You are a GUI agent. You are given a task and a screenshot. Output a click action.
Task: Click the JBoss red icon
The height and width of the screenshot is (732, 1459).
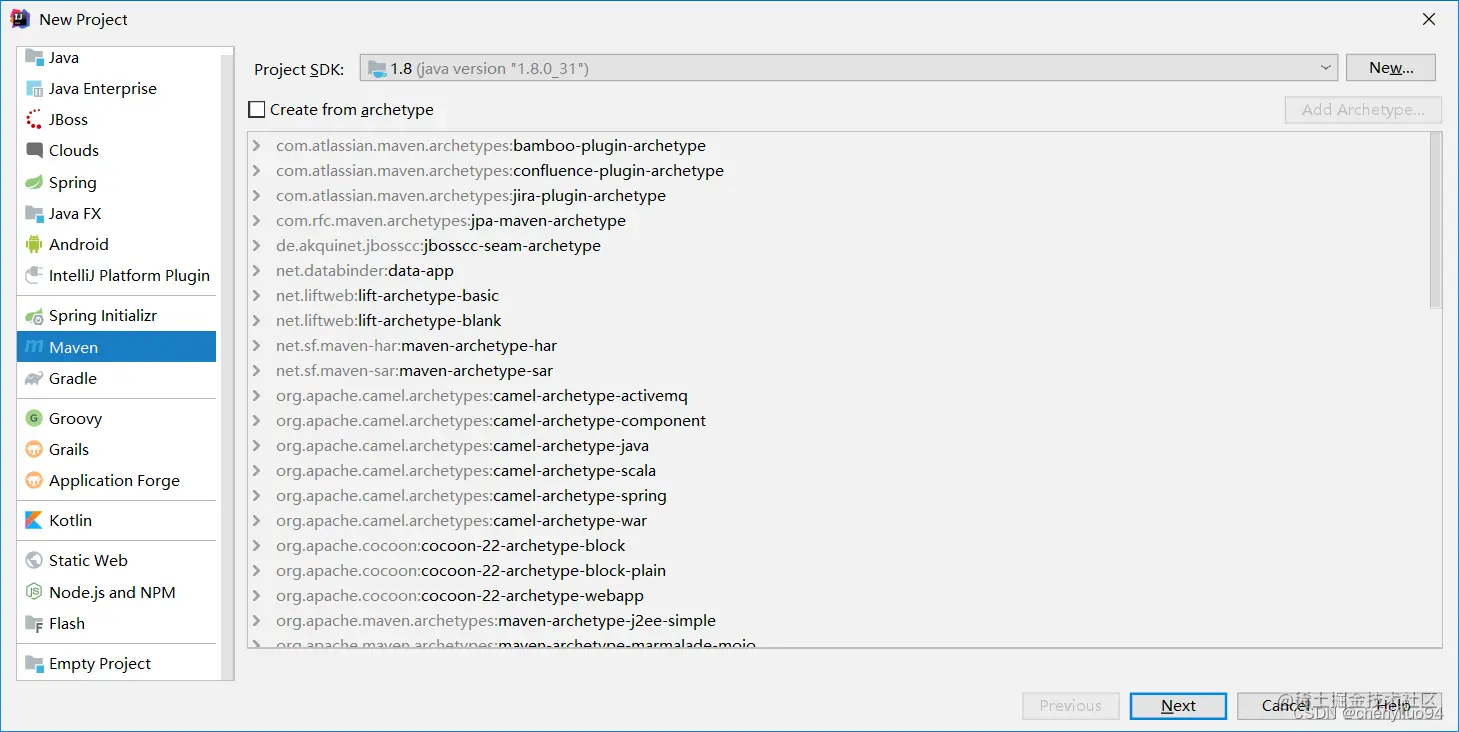[x=35, y=119]
